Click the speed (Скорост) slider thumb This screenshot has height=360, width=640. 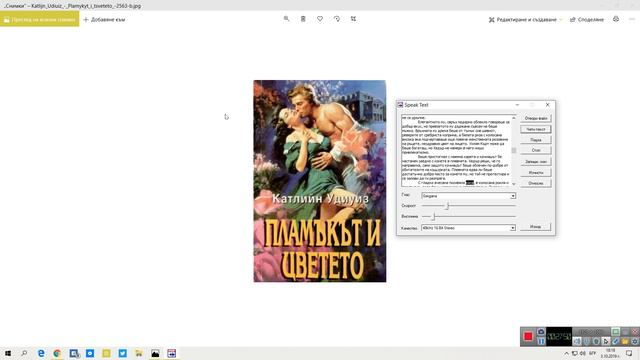coord(447,206)
